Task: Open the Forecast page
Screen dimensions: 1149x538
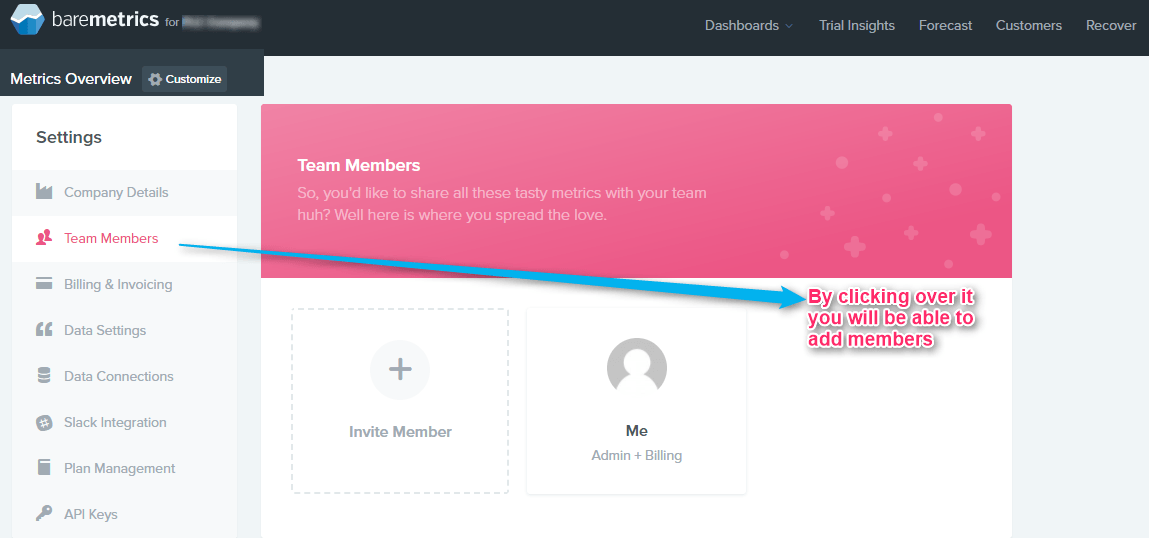Action: [945, 26]
